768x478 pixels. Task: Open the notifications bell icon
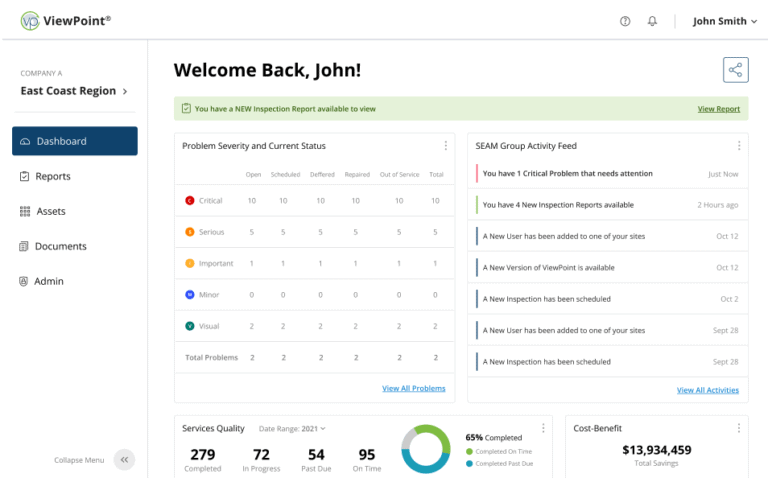coord(653,21)
